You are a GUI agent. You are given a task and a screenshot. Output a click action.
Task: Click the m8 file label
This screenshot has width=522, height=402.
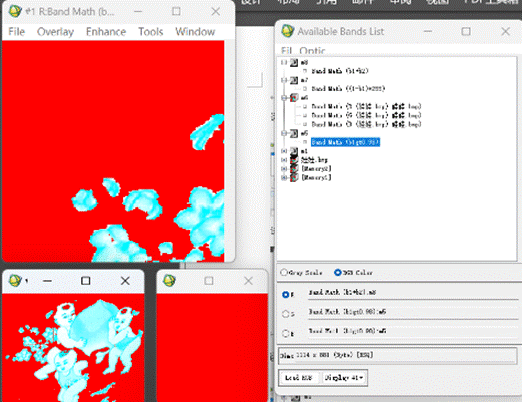click(304, 62)
